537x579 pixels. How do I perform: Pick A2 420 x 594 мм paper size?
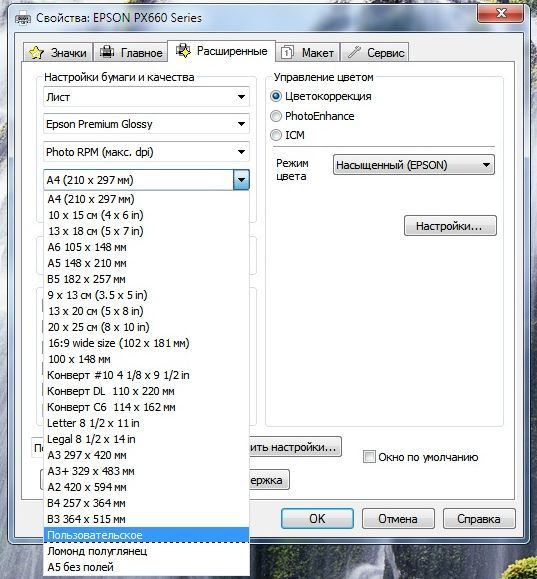(146, 487)
